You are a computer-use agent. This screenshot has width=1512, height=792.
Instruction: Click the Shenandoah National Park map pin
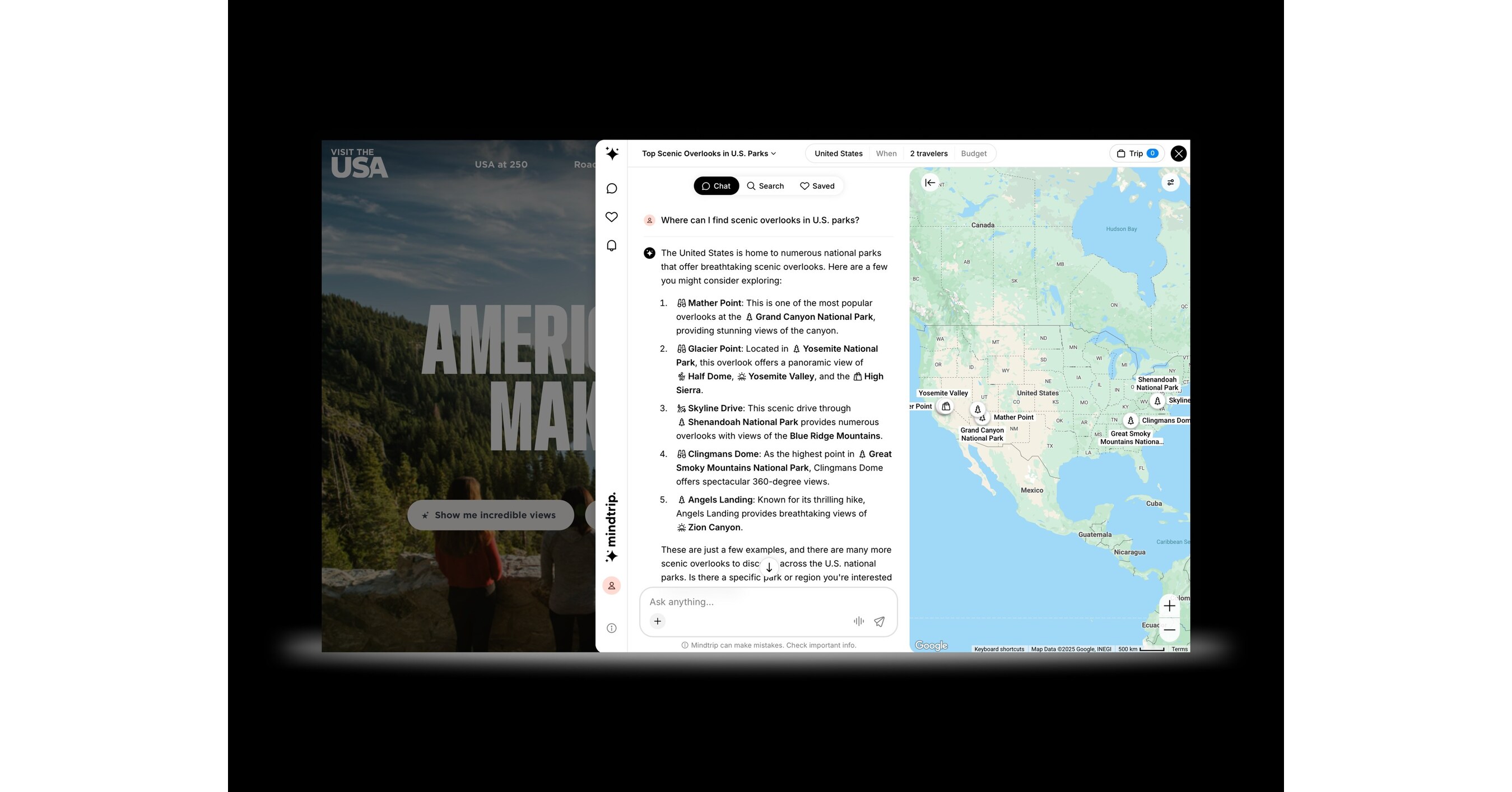[1157, 401]
